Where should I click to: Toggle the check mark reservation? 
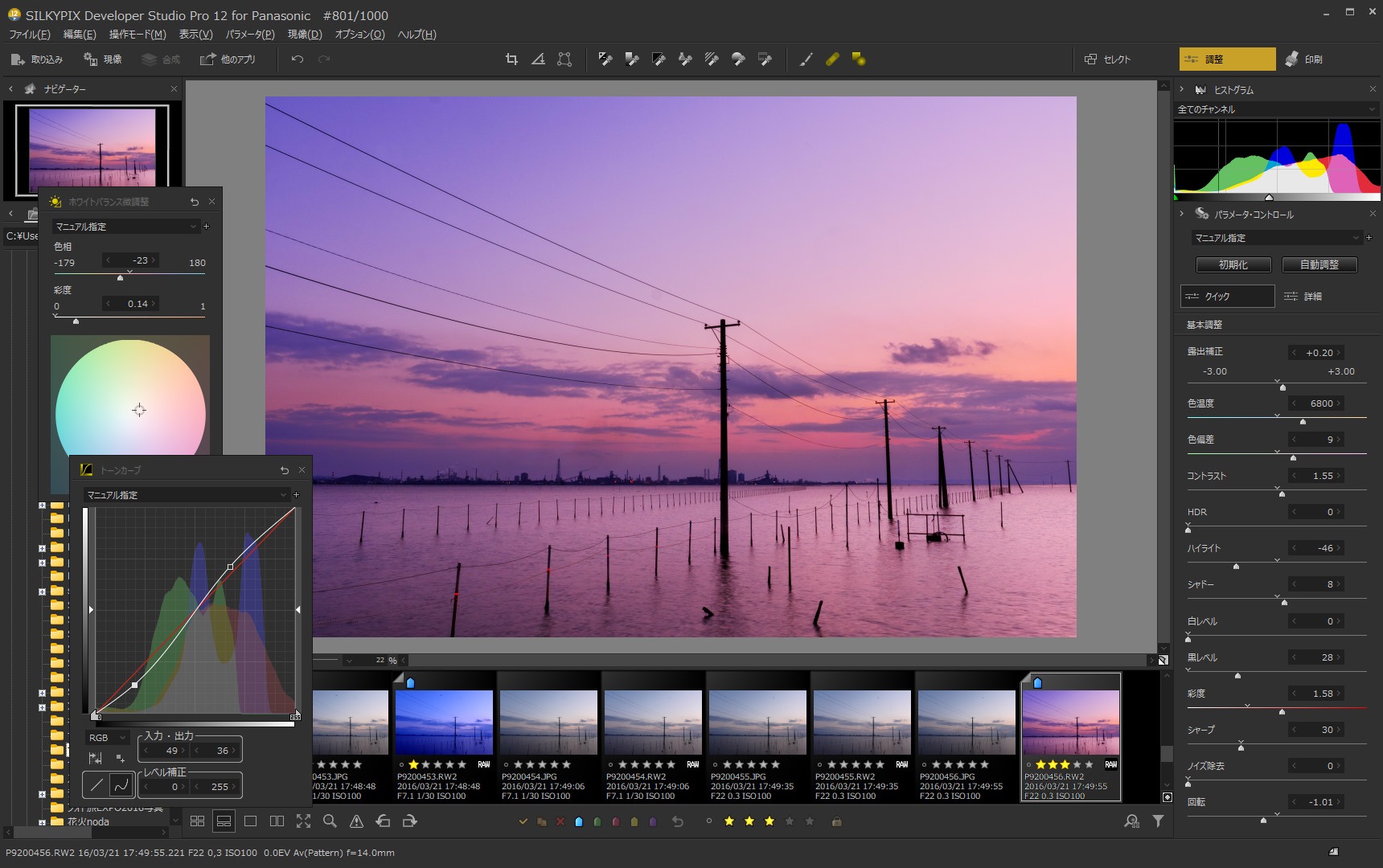click(x=523, y=821)
